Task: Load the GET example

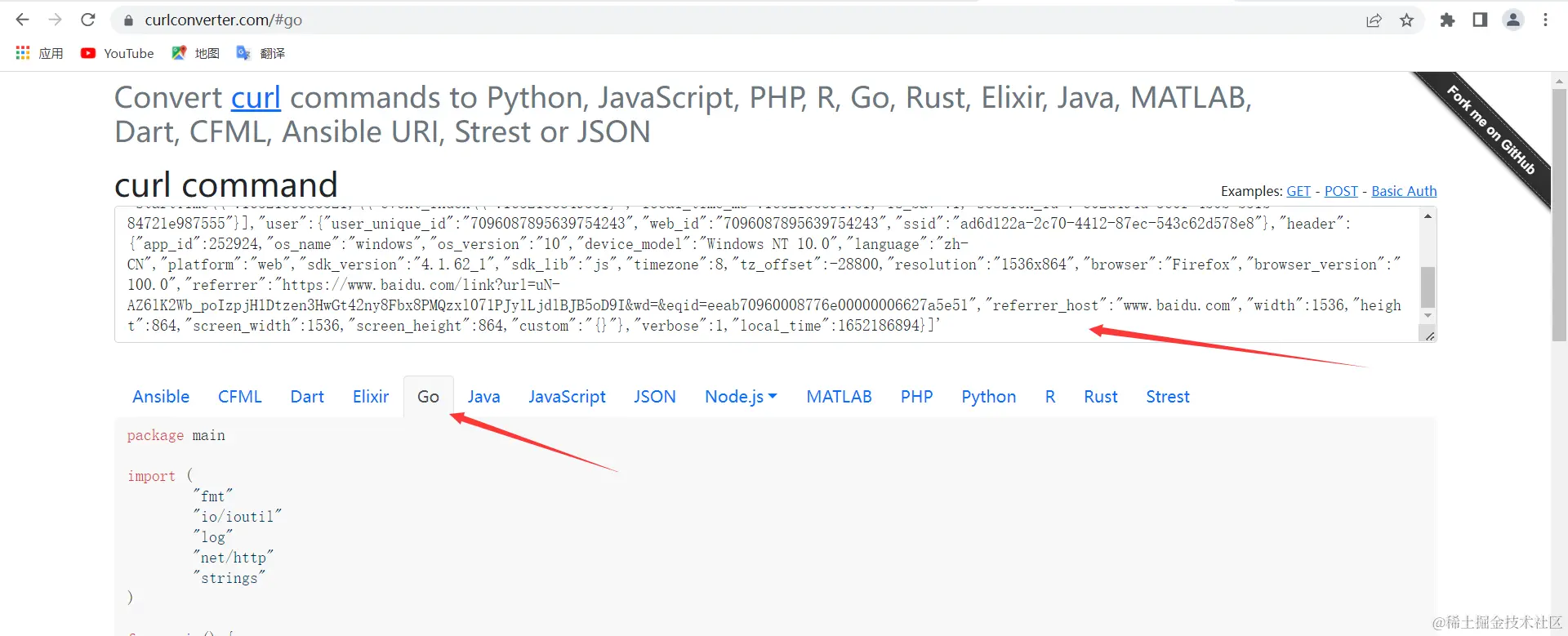Action: point(1298,191)
